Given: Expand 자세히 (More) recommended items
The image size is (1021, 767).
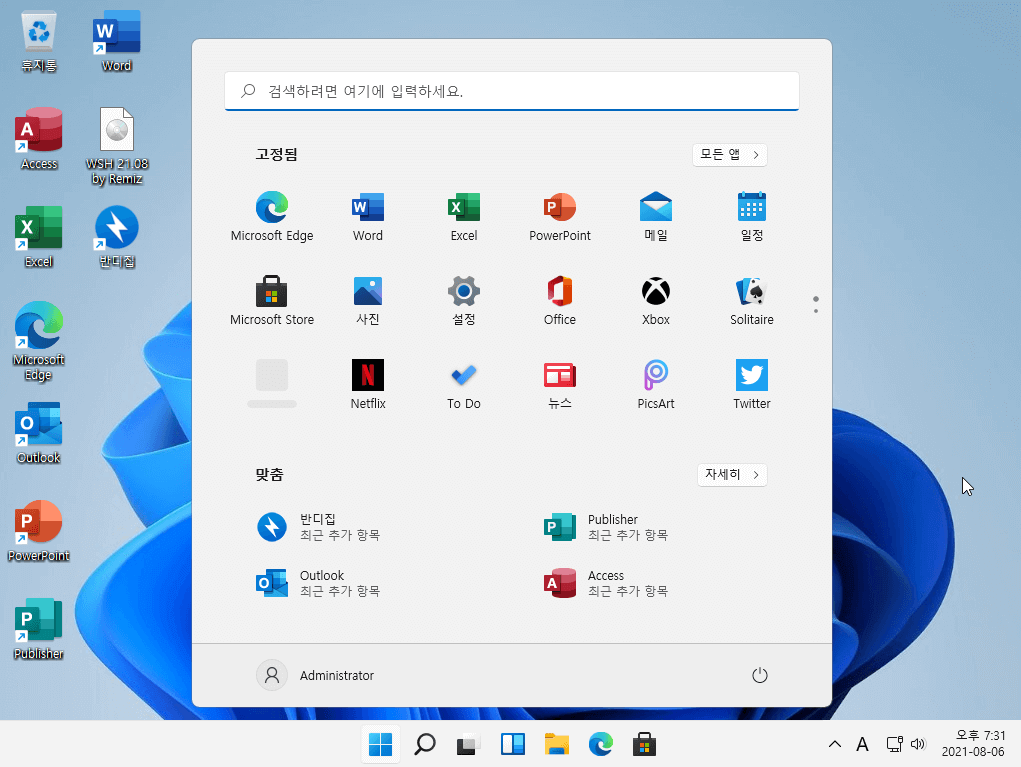Looking at the screenshot, I should (x=732, y=475).
